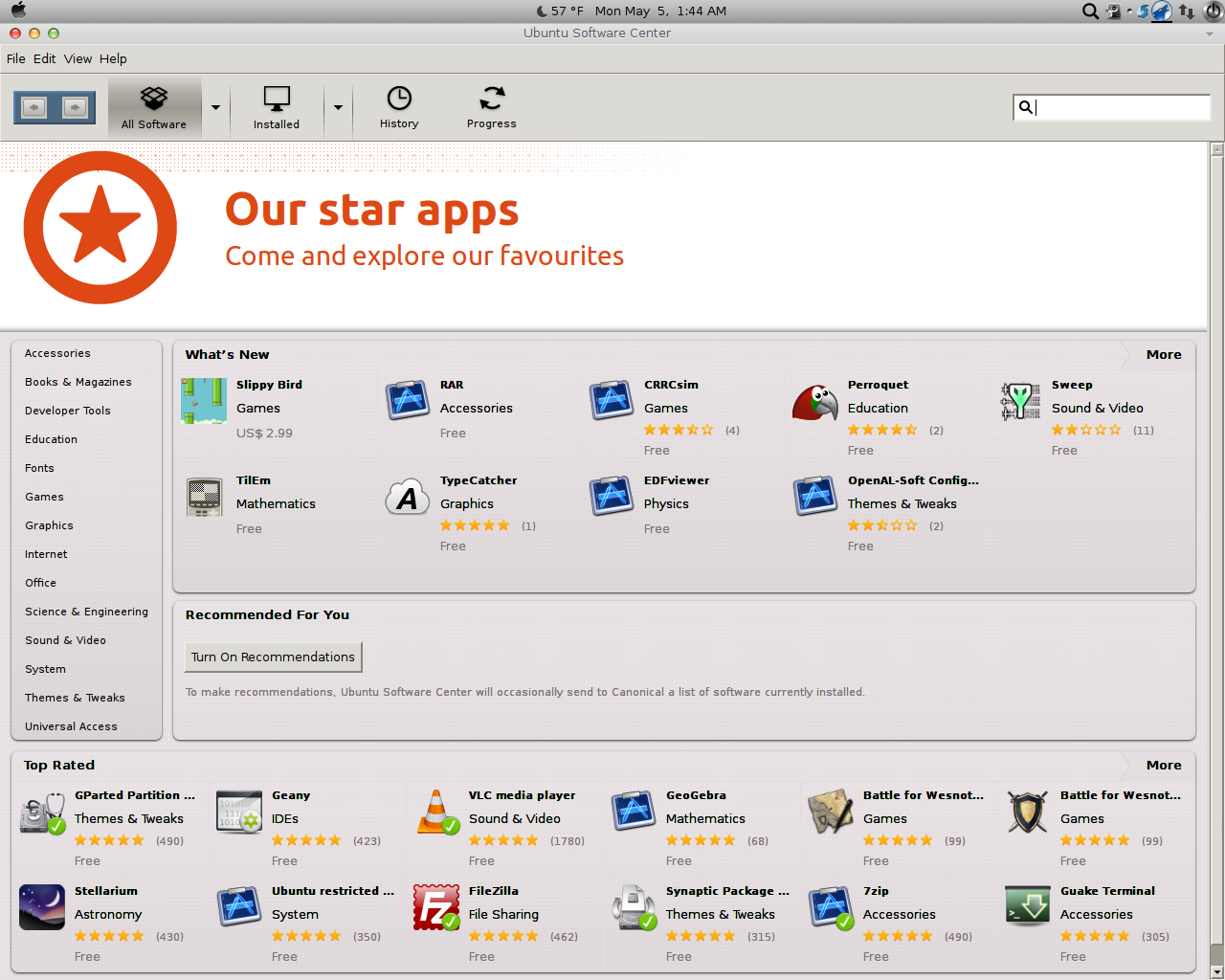Screen dimensions: 1225x980
Task: Open the Battle for Wesnoth shield icon
Action: pos(1028,812)
